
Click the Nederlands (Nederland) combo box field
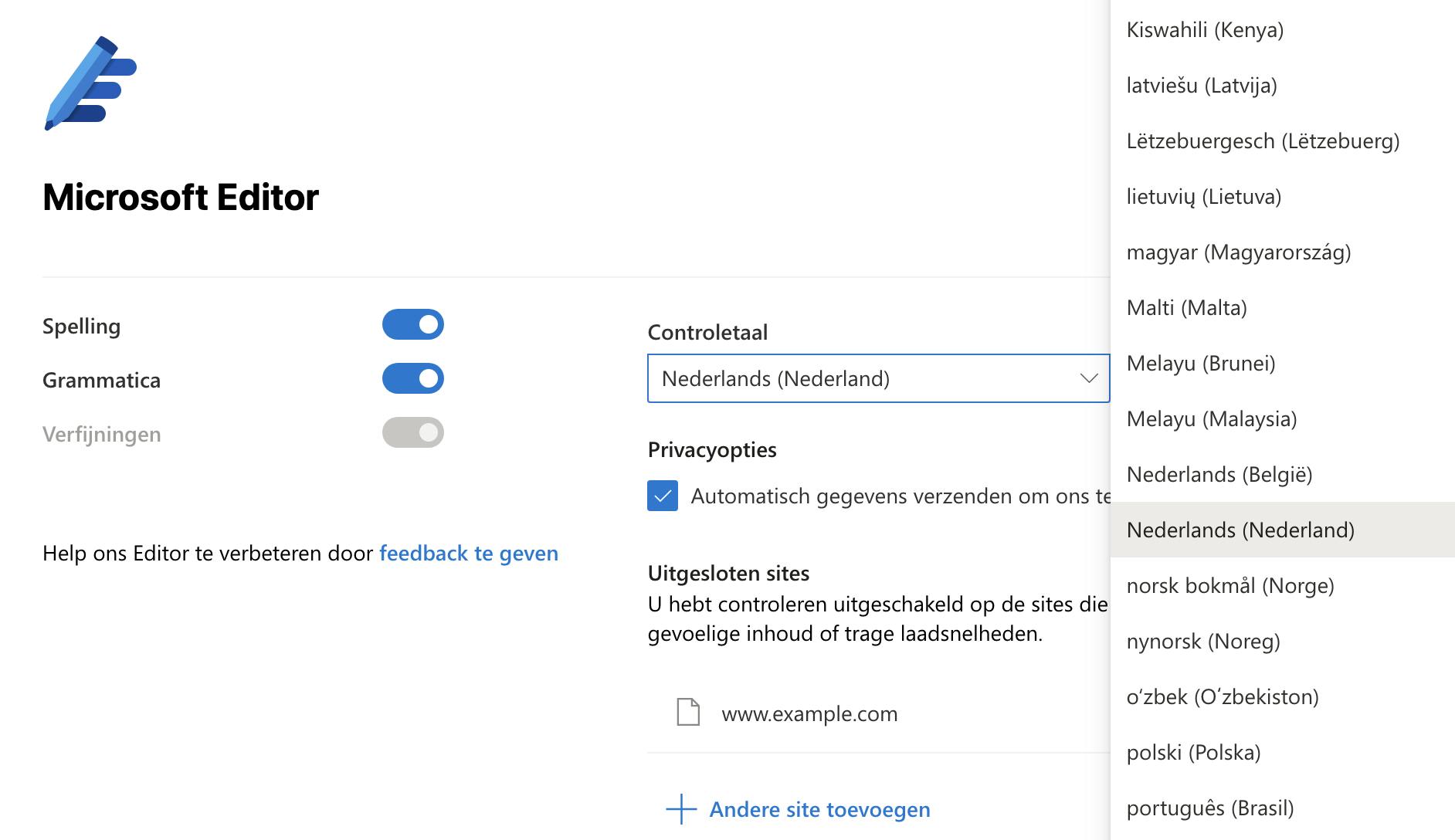pyautogui.click(x=865, y=378)
